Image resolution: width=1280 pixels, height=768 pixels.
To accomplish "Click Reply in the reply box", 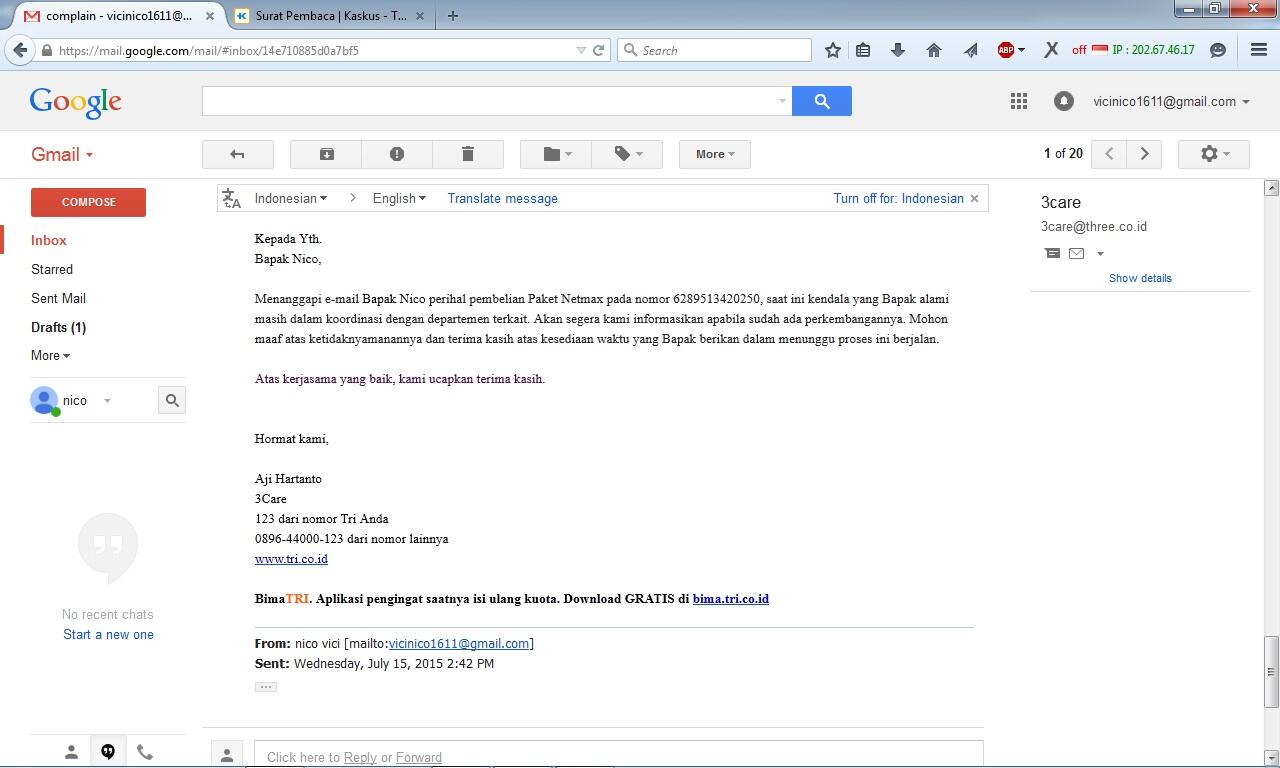I will (360, 757).
